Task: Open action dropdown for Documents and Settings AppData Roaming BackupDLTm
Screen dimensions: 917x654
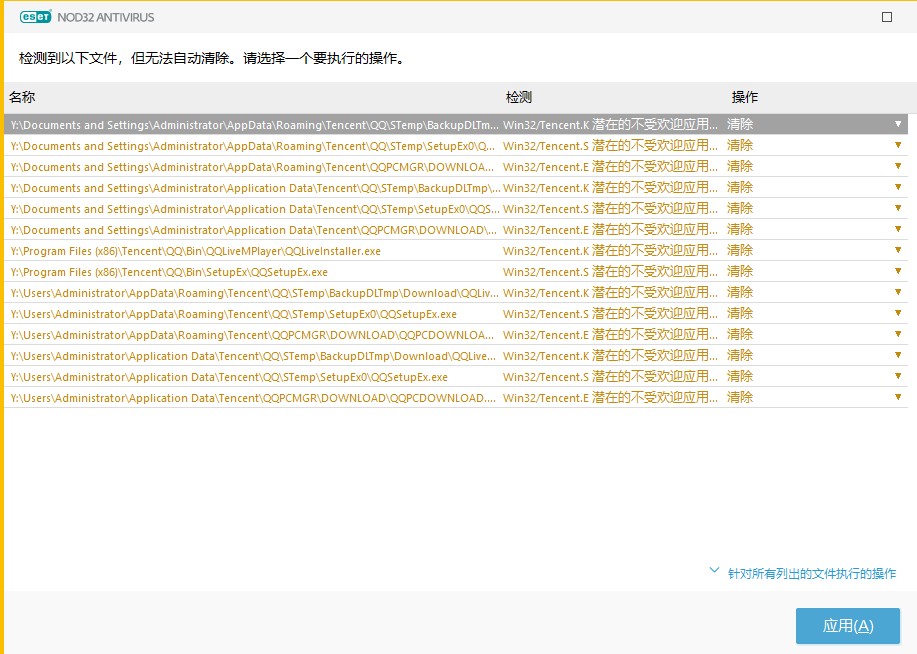Action: 898,124
